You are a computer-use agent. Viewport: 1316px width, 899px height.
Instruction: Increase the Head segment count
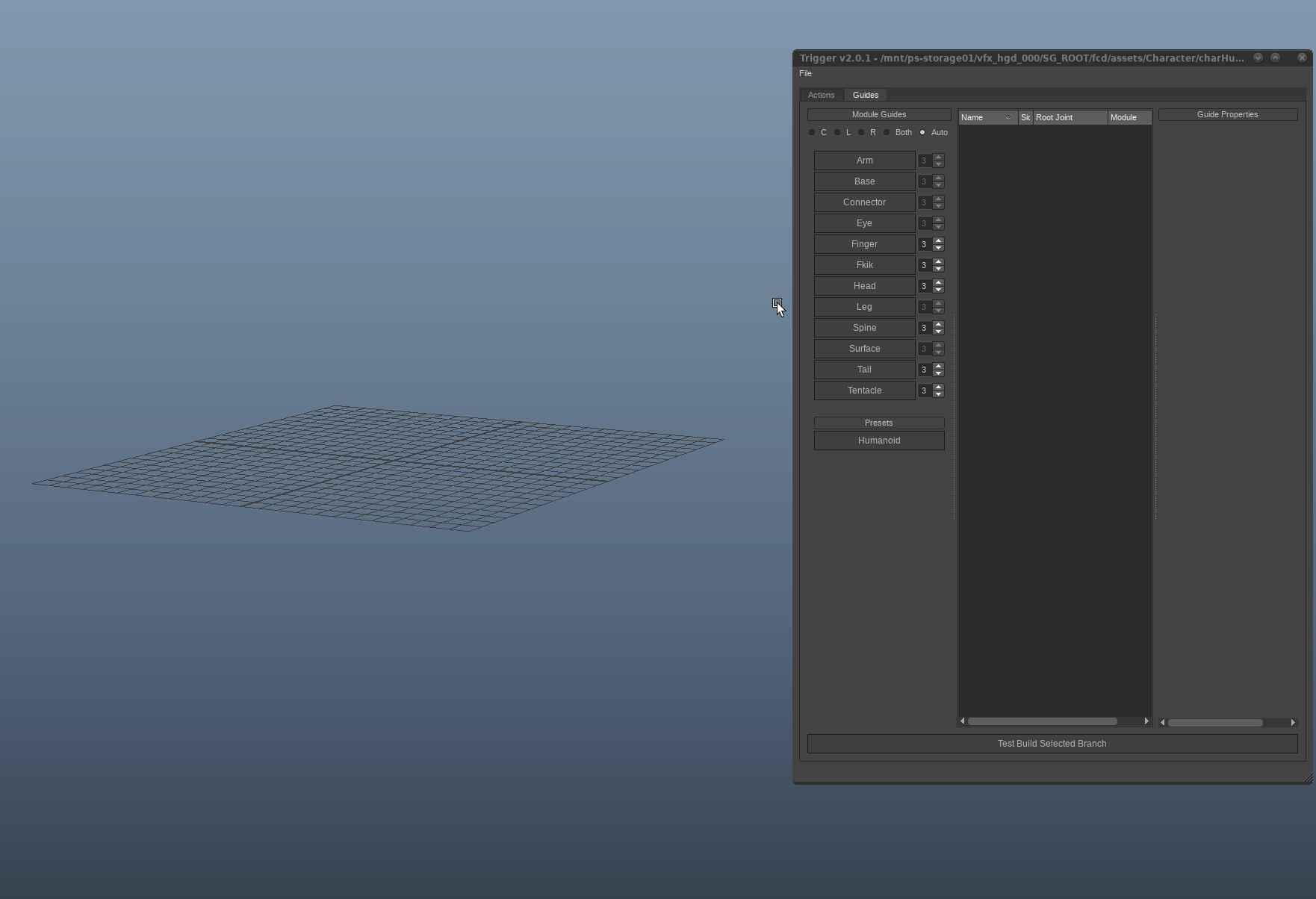click(938, 282)
